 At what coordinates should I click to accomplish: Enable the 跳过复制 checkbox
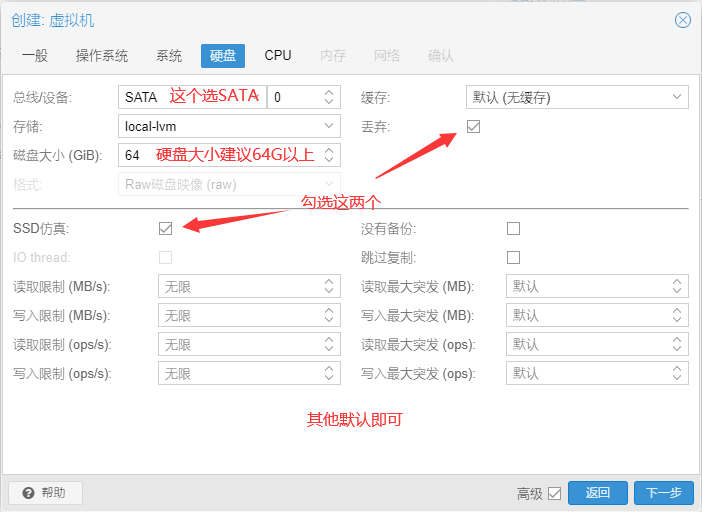point(514,257)
